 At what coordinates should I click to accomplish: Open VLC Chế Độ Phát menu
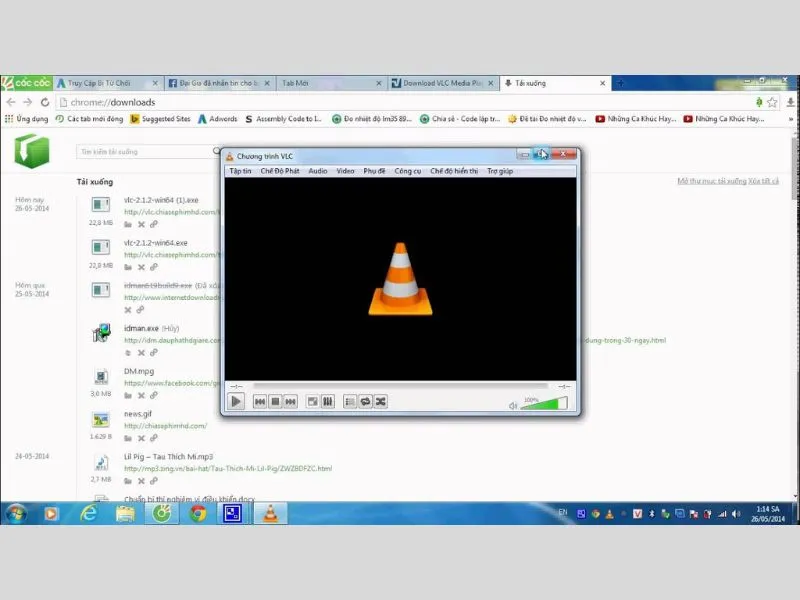coord(280,171)
